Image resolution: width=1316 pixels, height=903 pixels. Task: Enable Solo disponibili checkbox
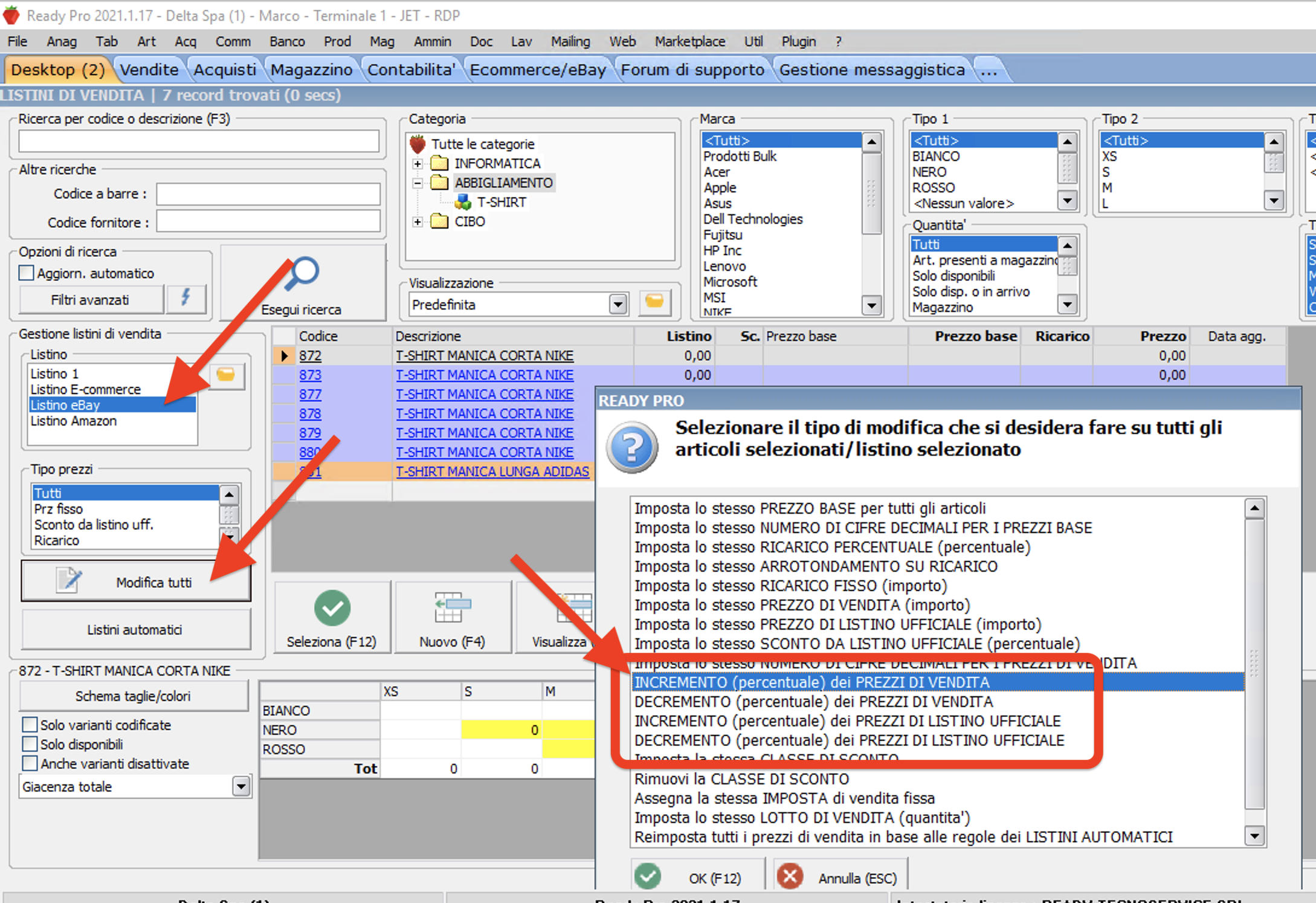(30, 743)
